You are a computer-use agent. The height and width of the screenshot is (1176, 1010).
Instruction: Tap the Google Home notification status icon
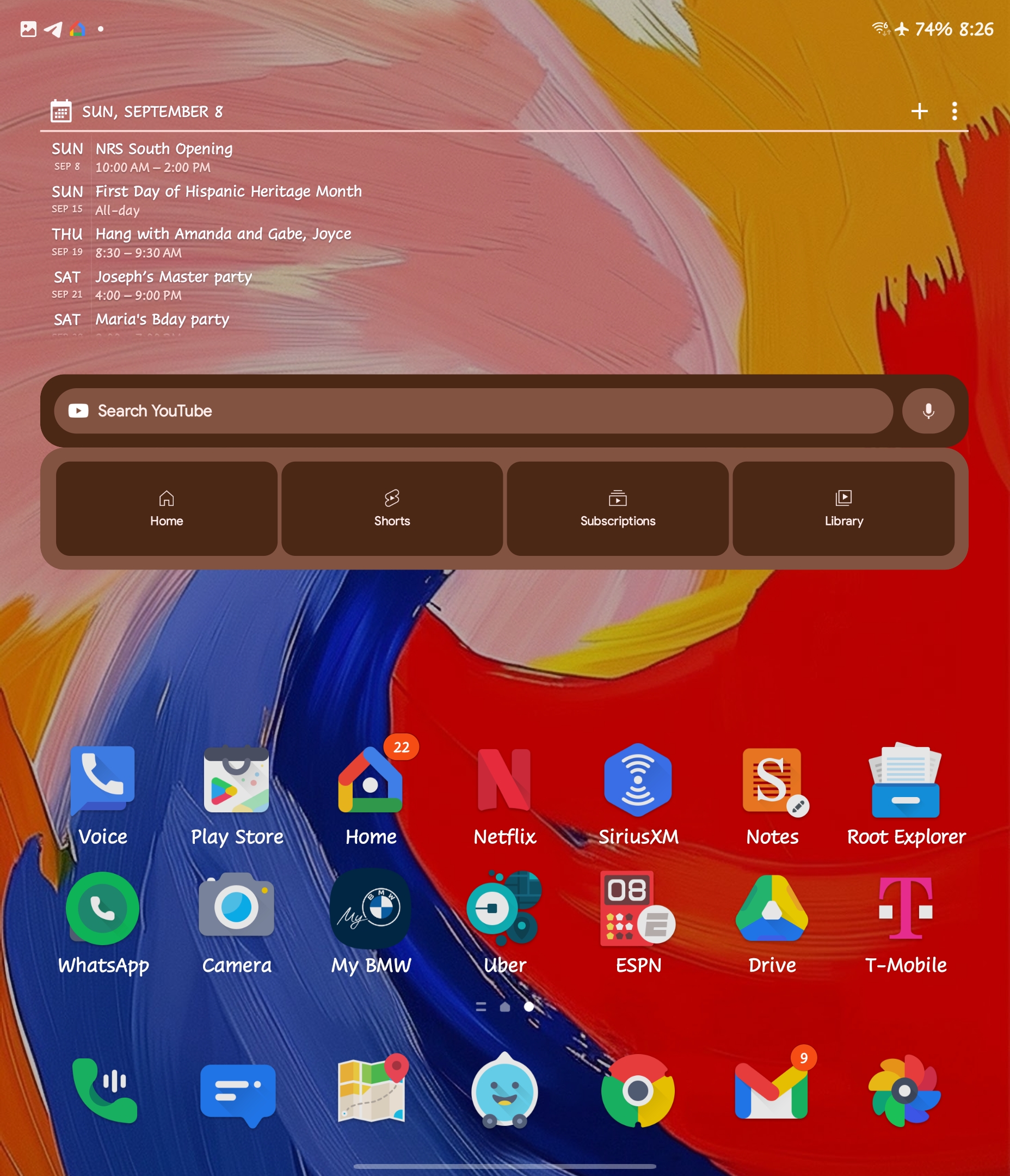(78, 29)
